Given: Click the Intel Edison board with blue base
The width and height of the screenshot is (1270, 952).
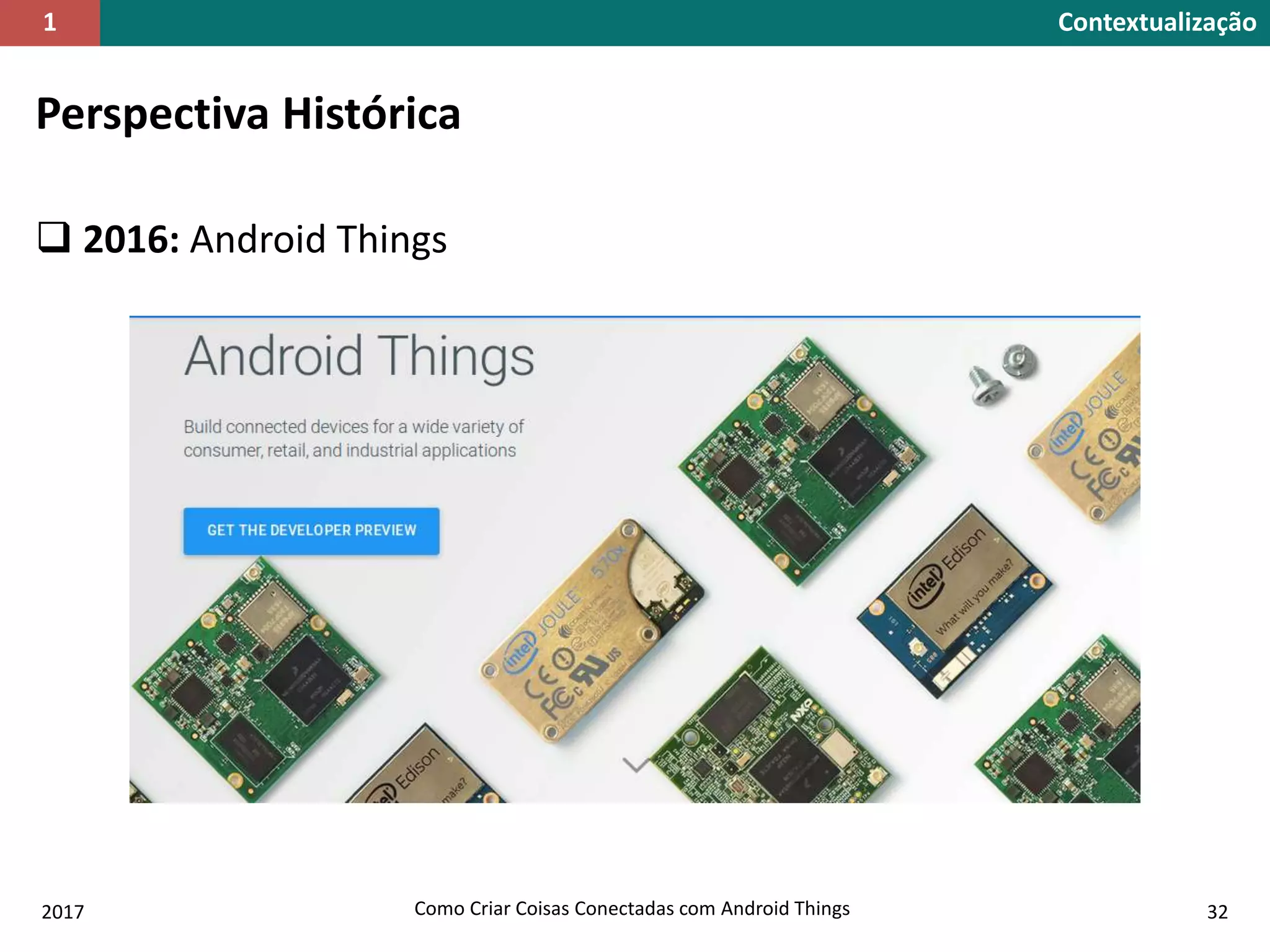Looking at the screenshot, I should point(954,601).
